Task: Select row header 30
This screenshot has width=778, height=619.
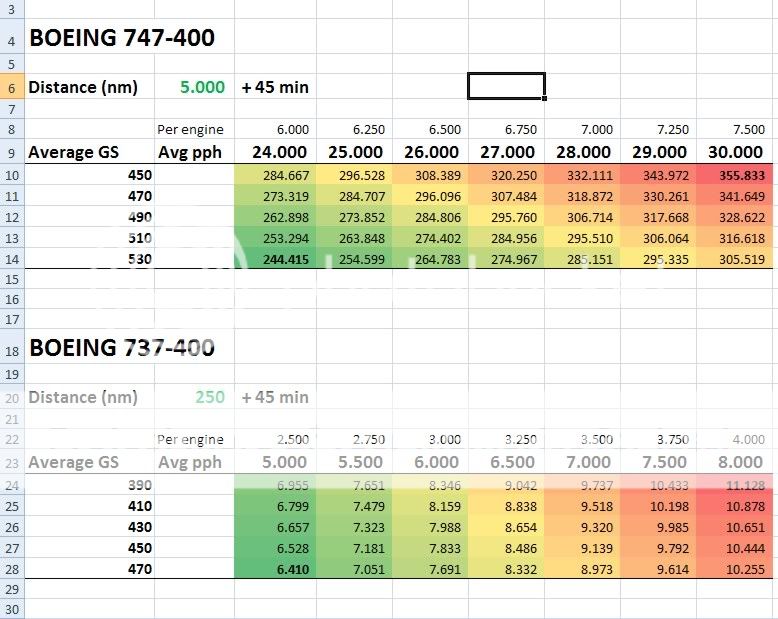Action: [x=12, y=610]
